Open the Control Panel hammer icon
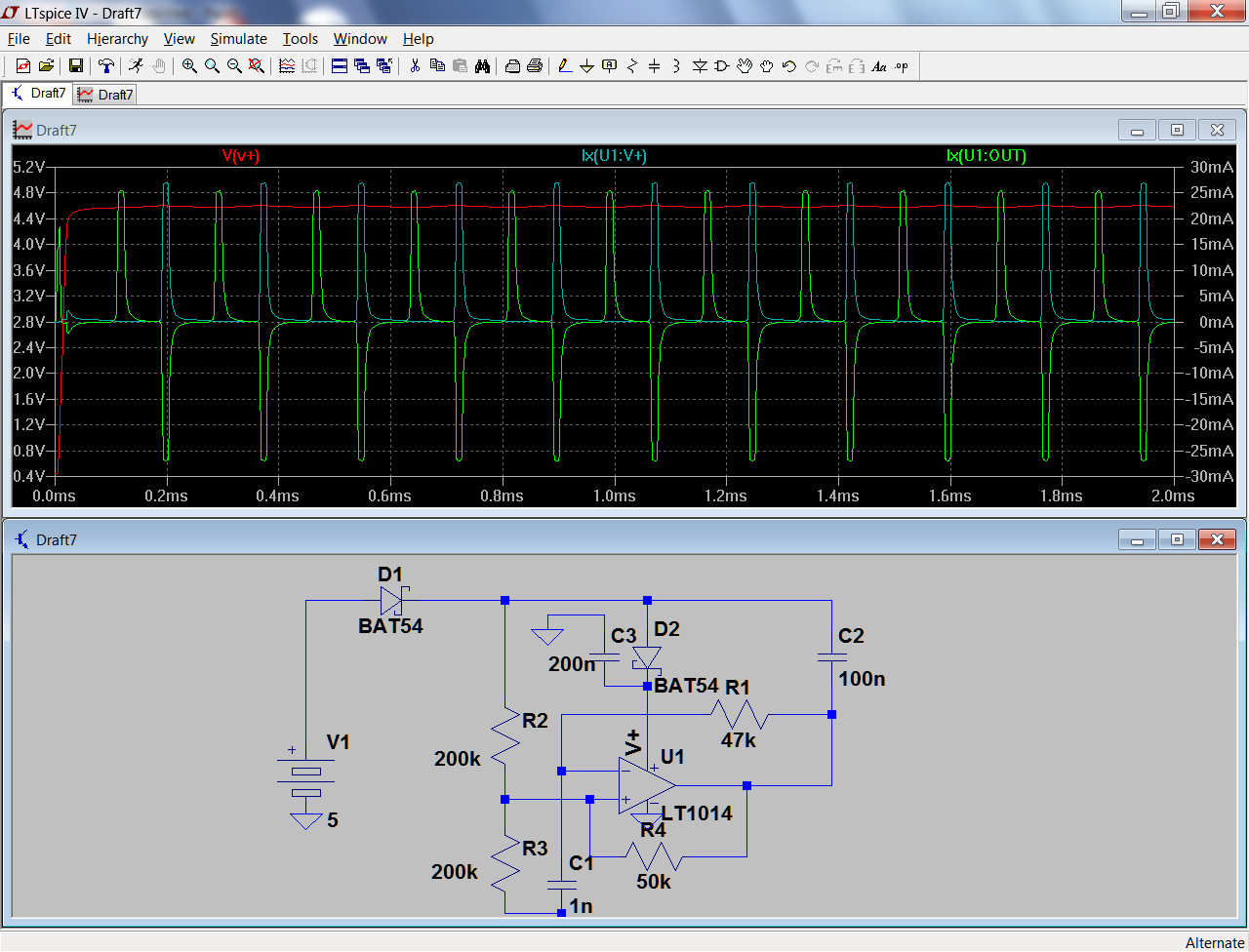The width and height of the screenshot is (1249, 952). 106,65
